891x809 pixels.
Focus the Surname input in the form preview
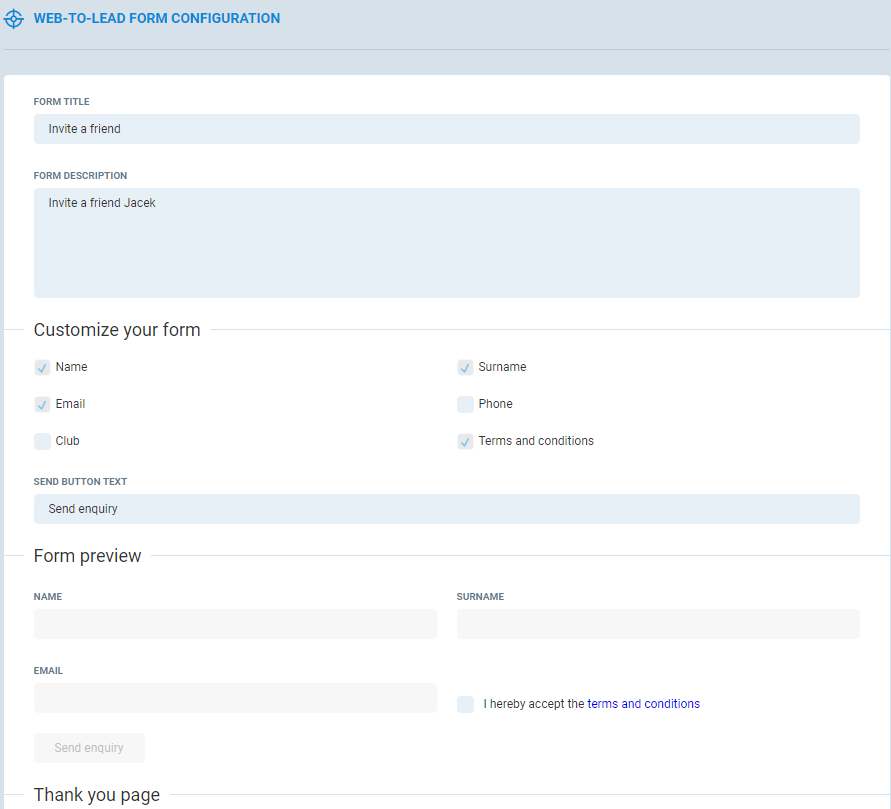click(x=658, y=624)
